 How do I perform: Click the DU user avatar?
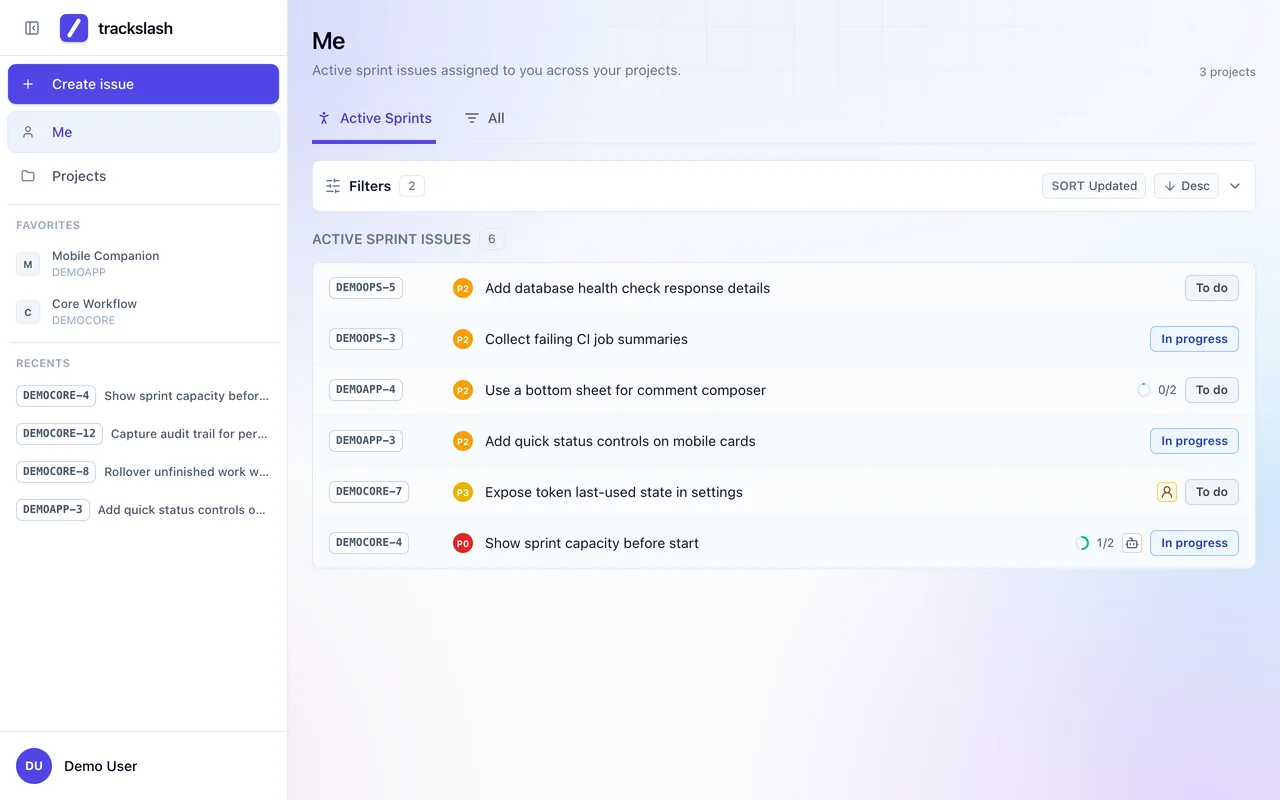click(x=34, y=766)
